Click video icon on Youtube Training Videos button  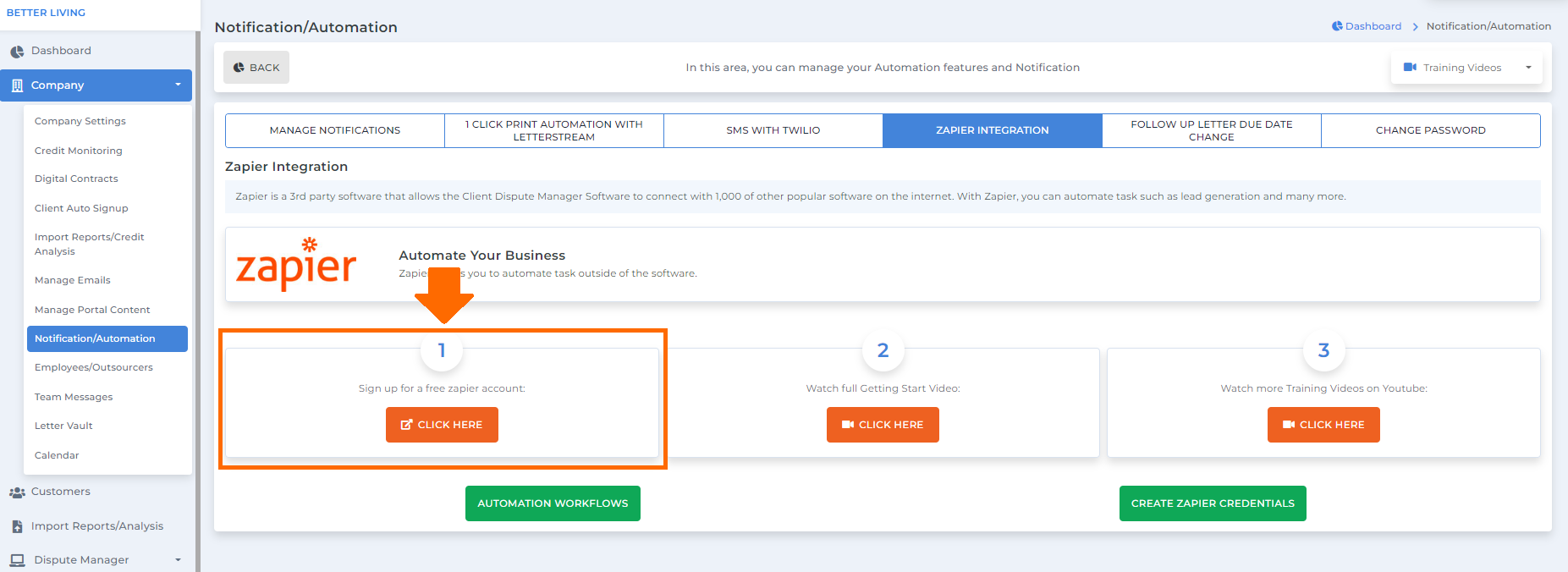pyautogui.click(x=1289, y=425)
